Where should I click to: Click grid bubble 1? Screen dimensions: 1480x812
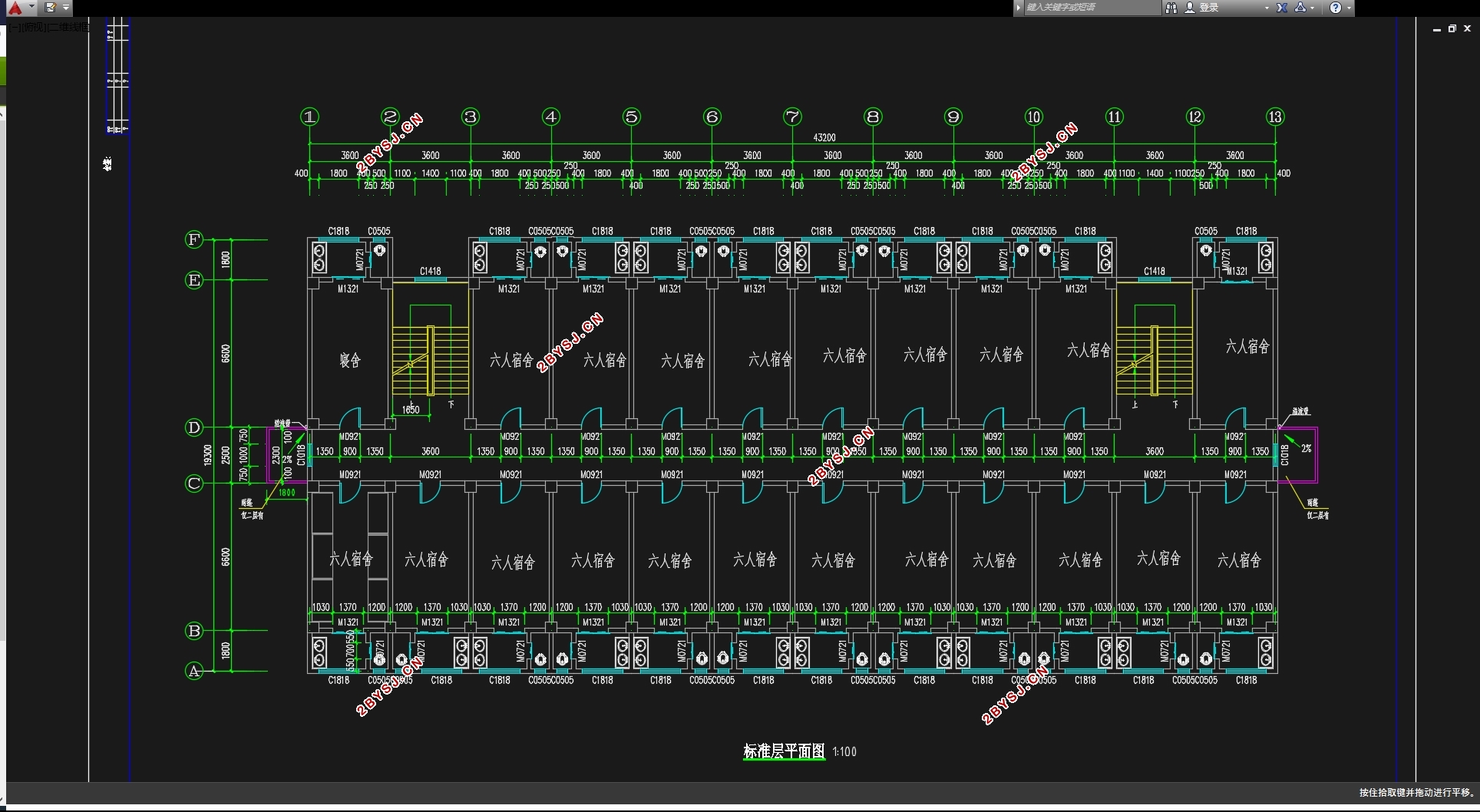(309, 117)
